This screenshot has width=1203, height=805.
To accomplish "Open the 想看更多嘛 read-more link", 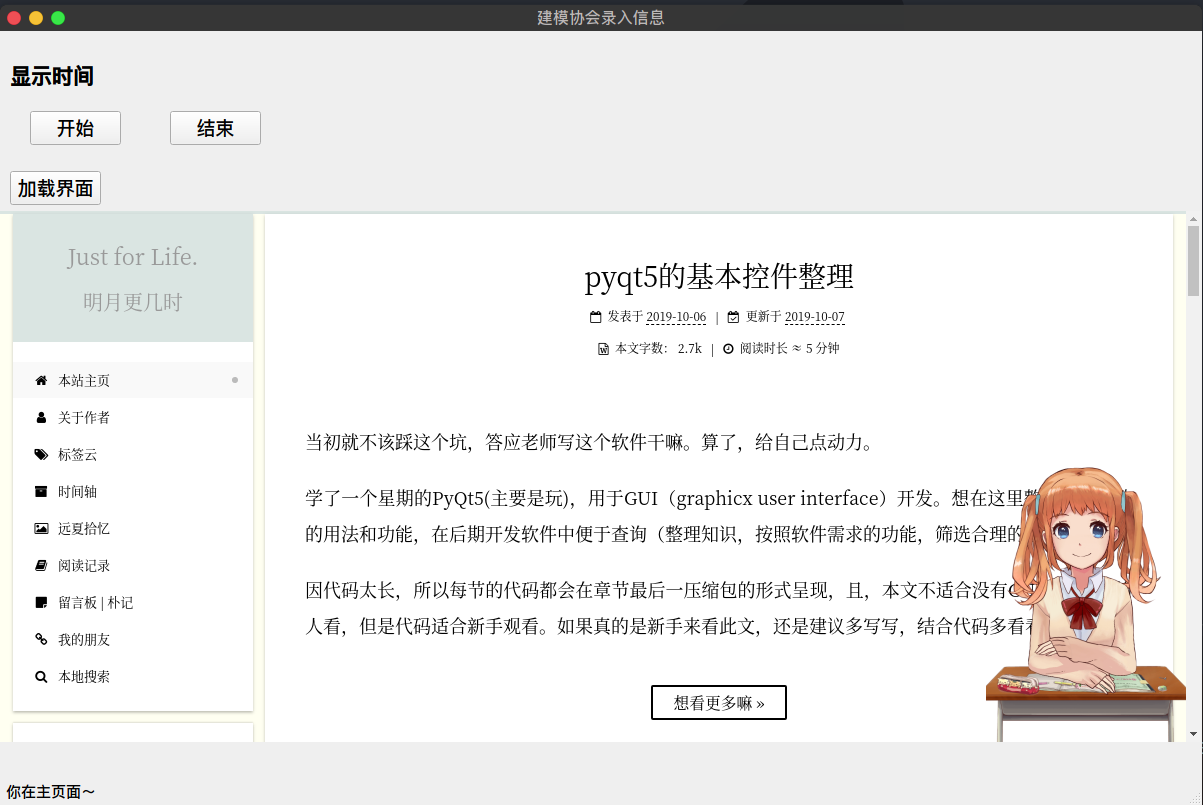I will (x=718, y=703).
